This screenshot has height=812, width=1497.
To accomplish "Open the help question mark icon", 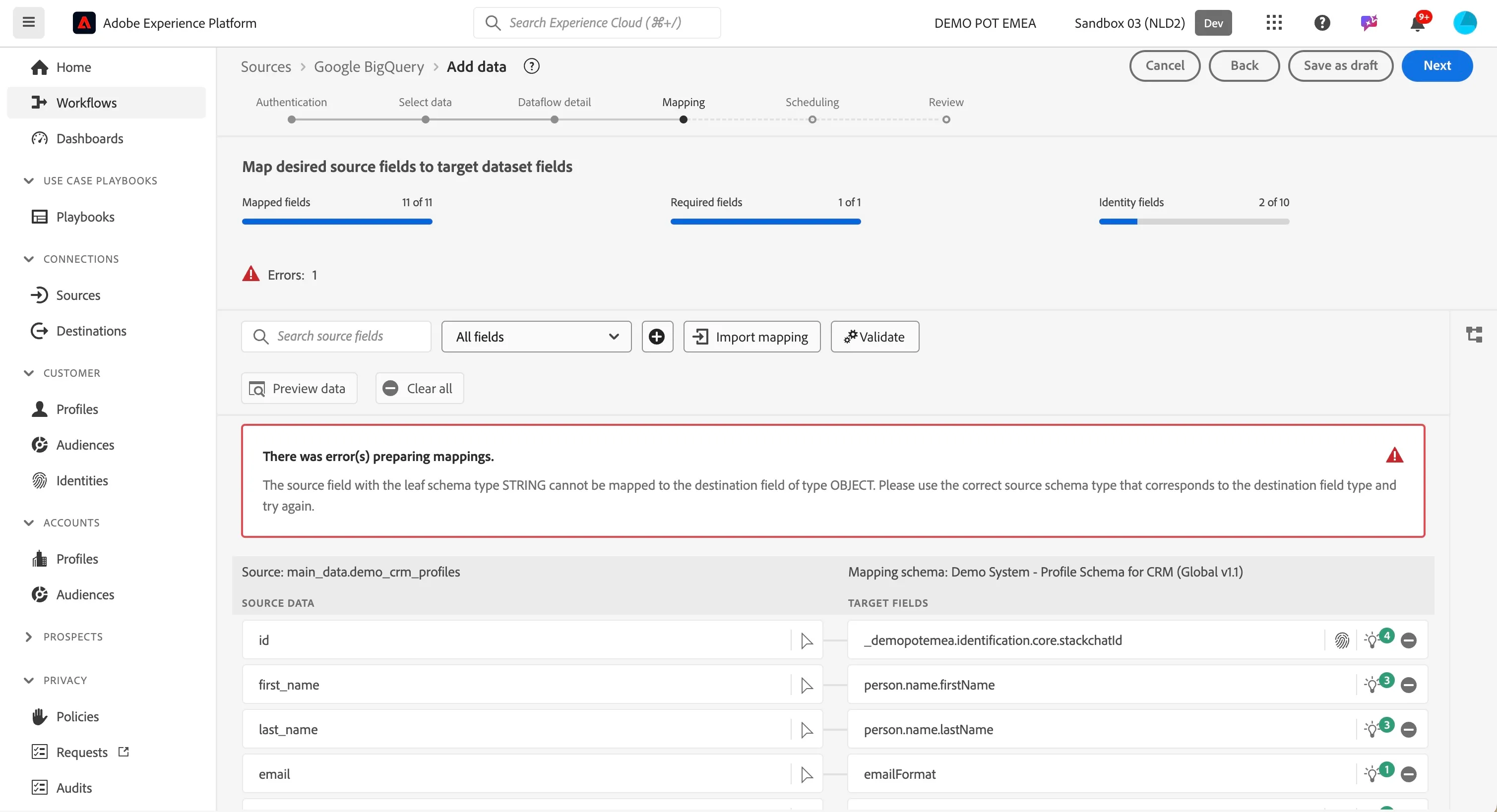I will click(1322, 23).
